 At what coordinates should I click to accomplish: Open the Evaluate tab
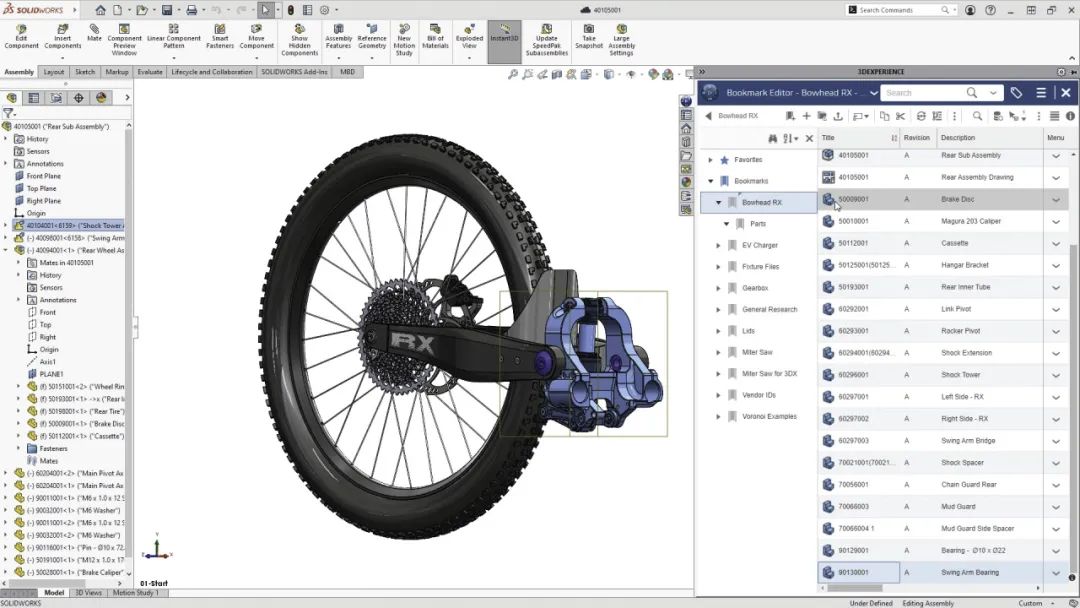[x=149, y=72]
